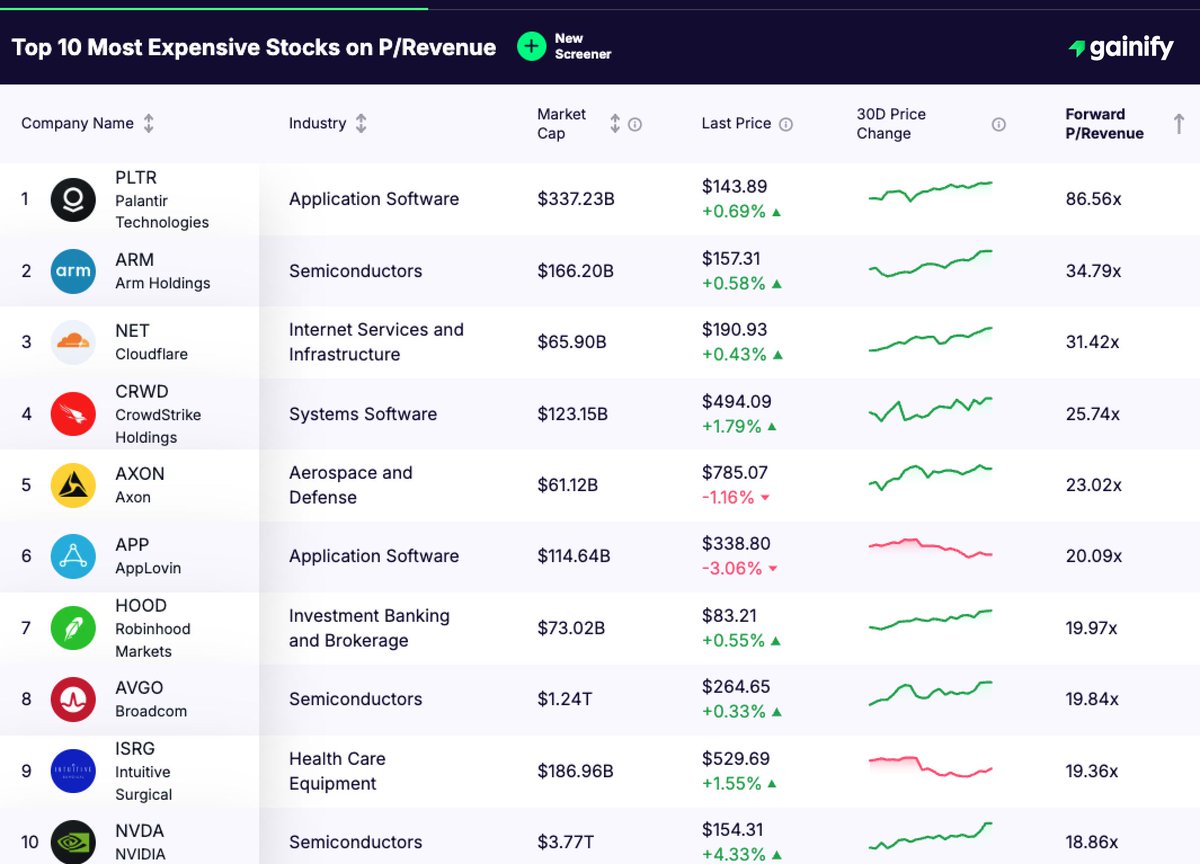This screenshot has width=1200, height=864.
Task: Click $1.24T market cap value
Action: [565, 699]
